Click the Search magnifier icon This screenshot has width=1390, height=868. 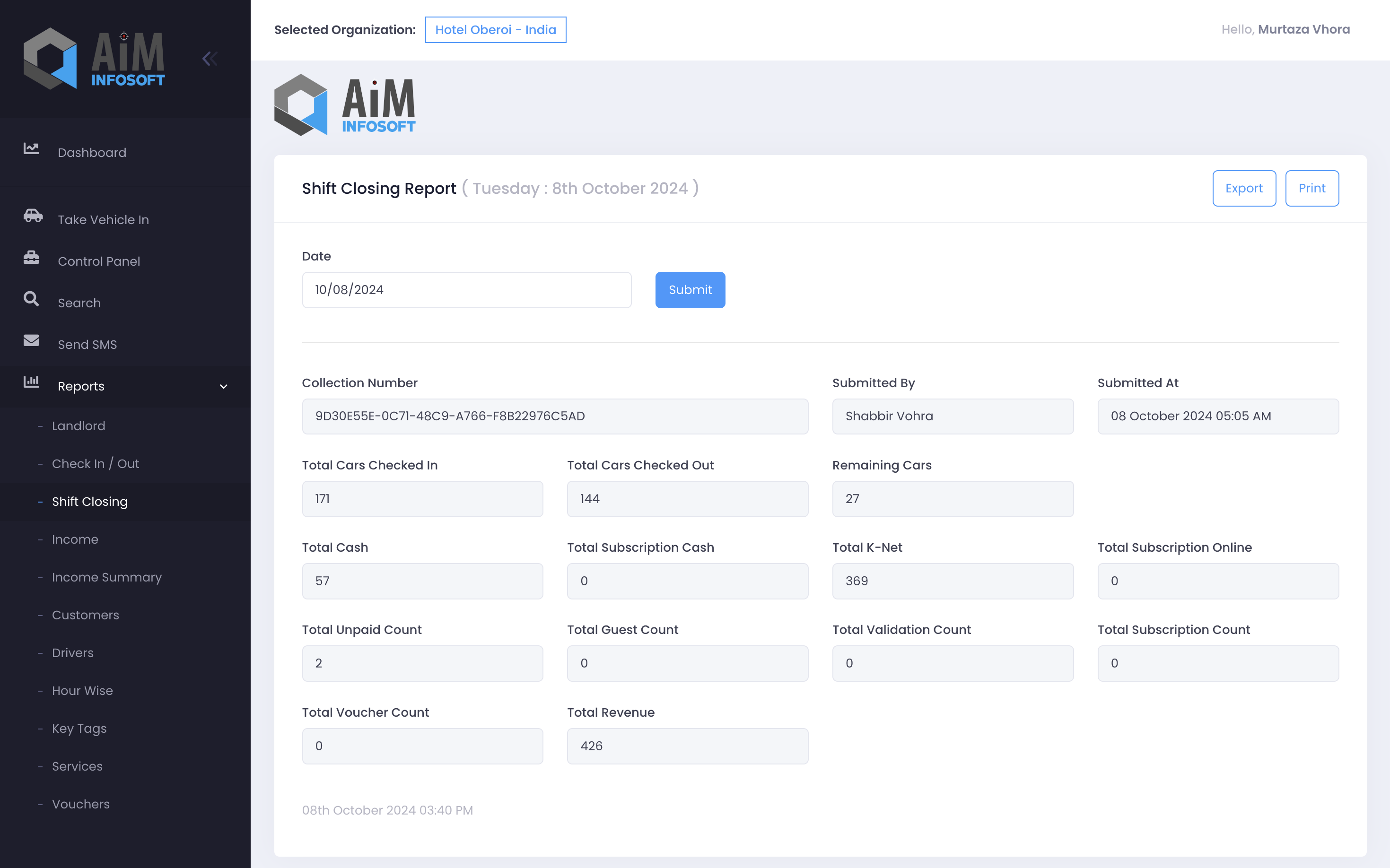(31, 298)
